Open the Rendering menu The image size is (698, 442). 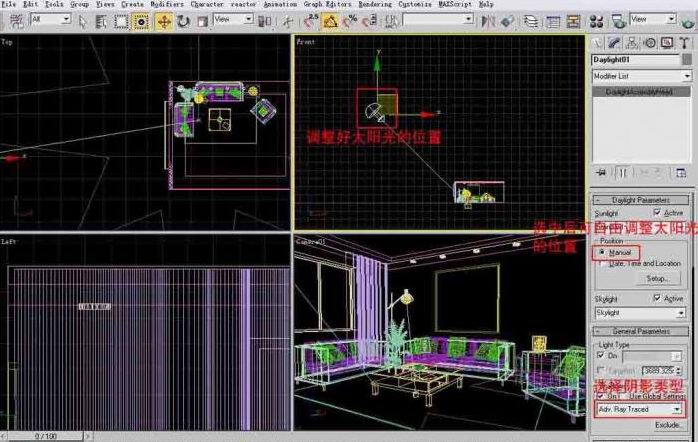[x=375, y=4]
